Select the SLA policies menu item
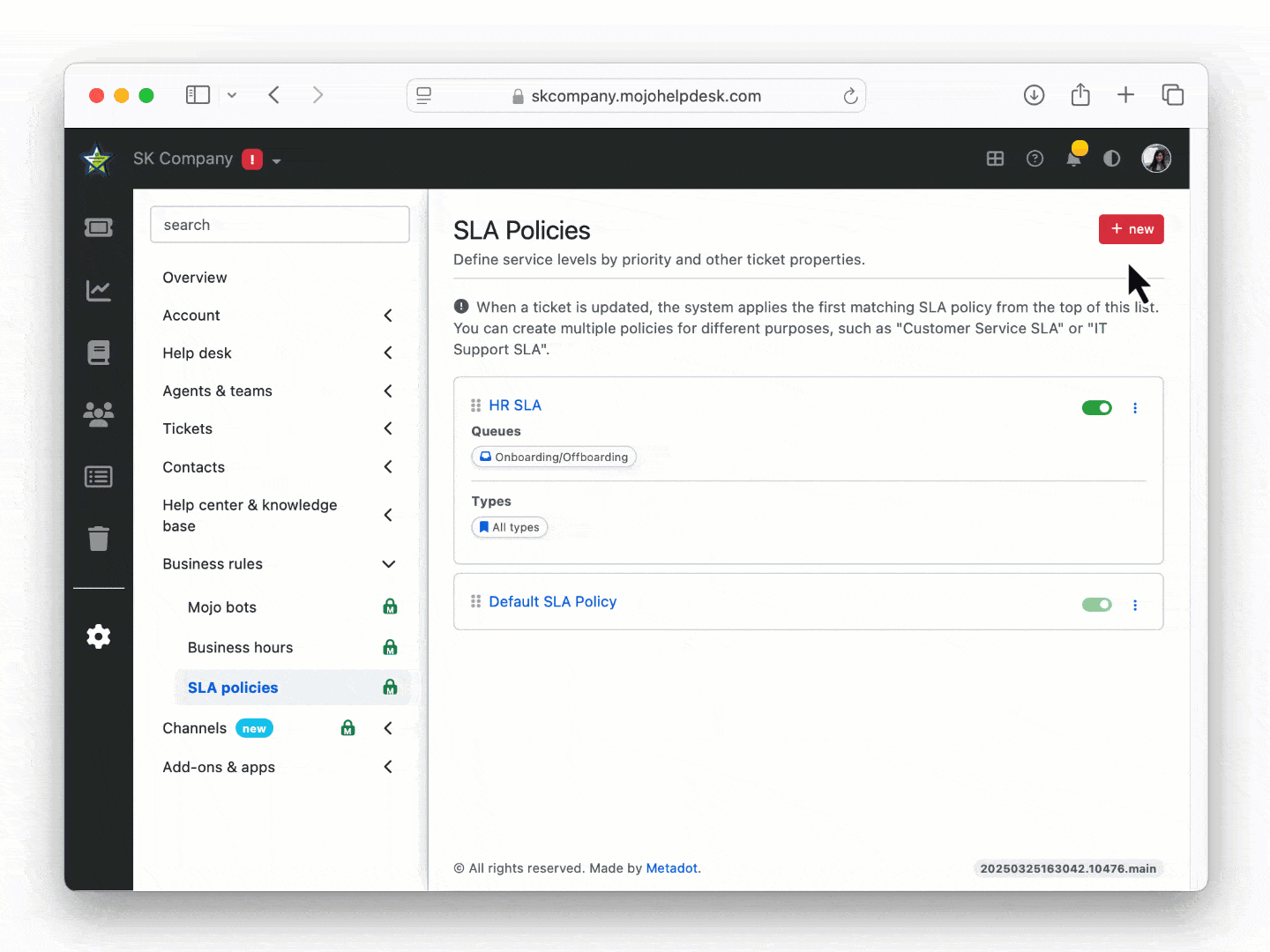This screenshot has height=952, width=1270. pos(233,688)
